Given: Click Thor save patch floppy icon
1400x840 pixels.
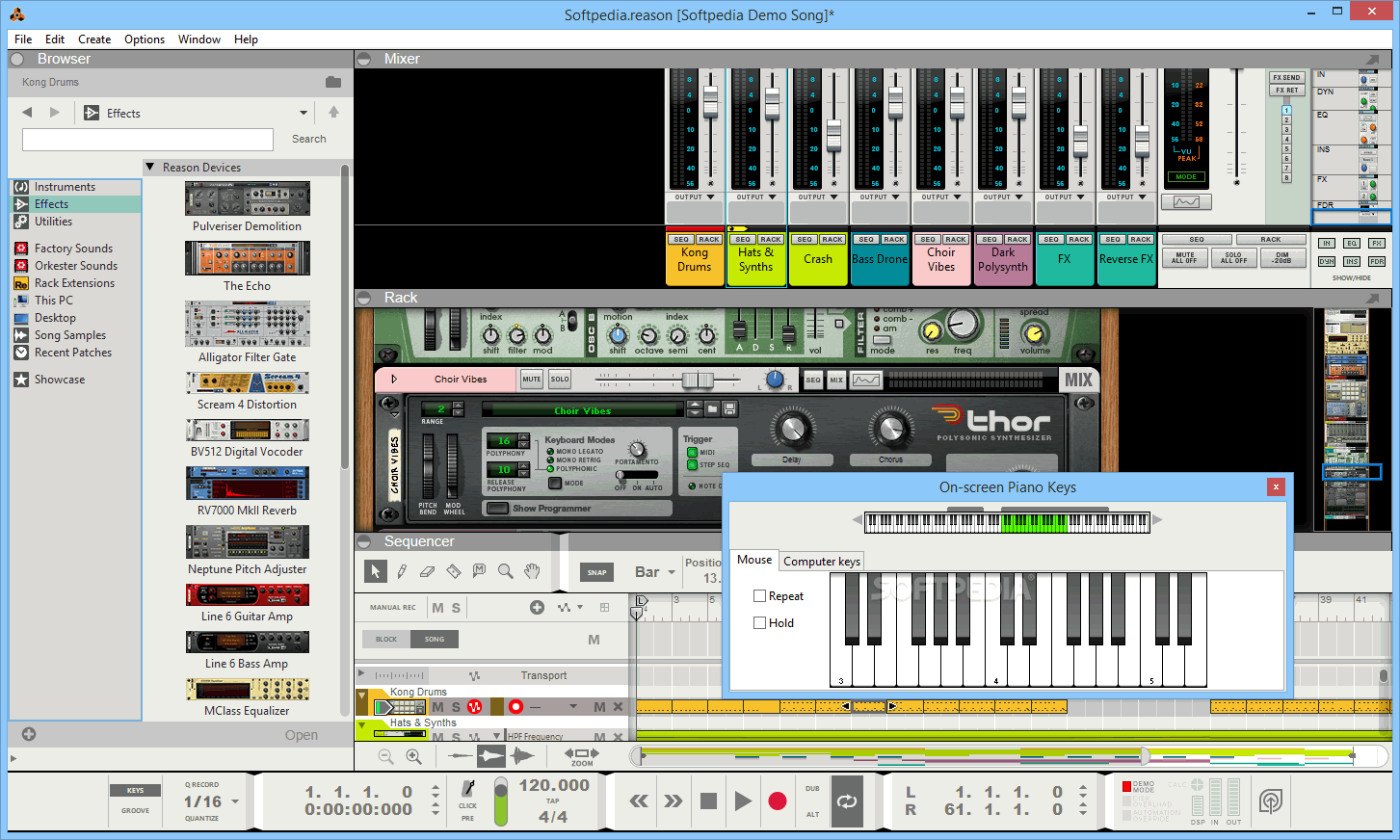Looking at the screenshot, I should (x=729, y=409).
